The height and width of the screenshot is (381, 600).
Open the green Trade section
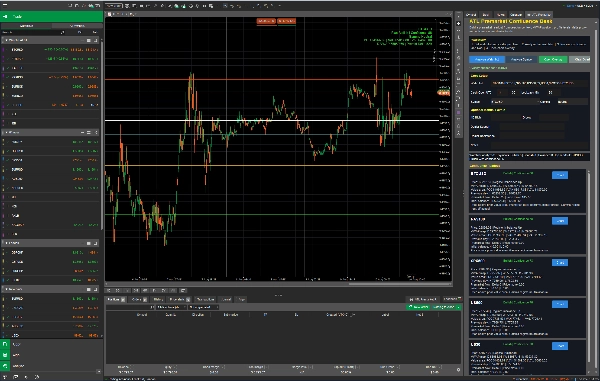52,16
